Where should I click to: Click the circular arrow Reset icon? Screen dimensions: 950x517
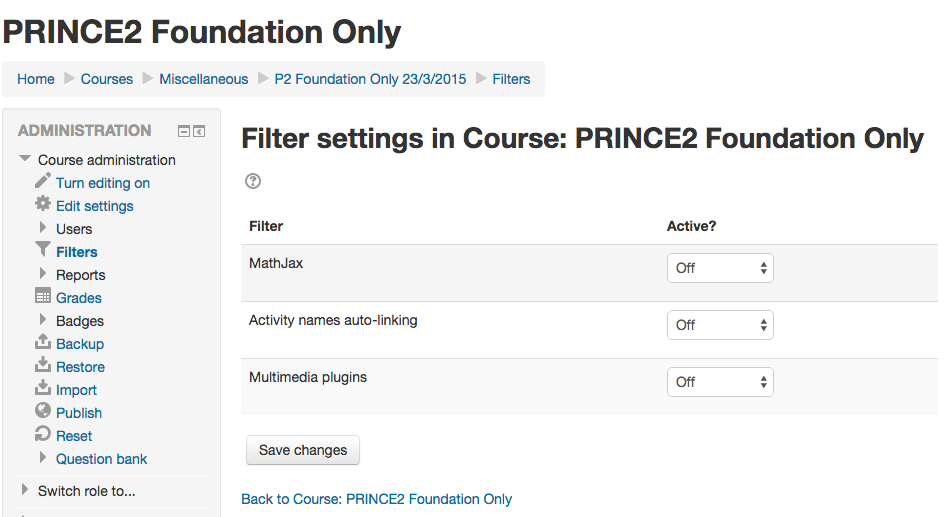click(x=42, y=434)
